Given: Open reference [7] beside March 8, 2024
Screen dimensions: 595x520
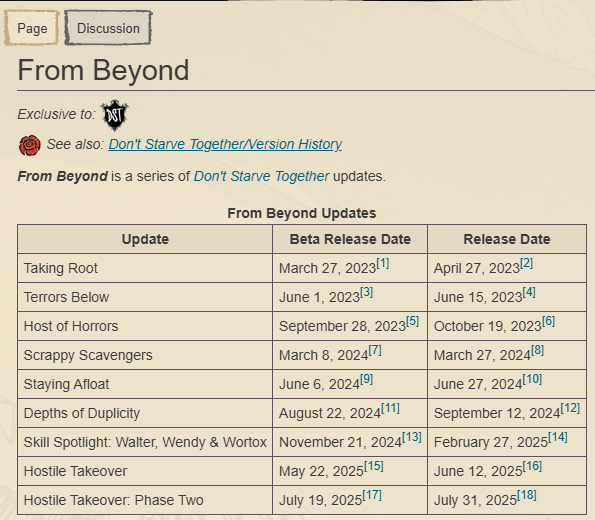Looking at the screenshot, I should click(x=375, y=350).
